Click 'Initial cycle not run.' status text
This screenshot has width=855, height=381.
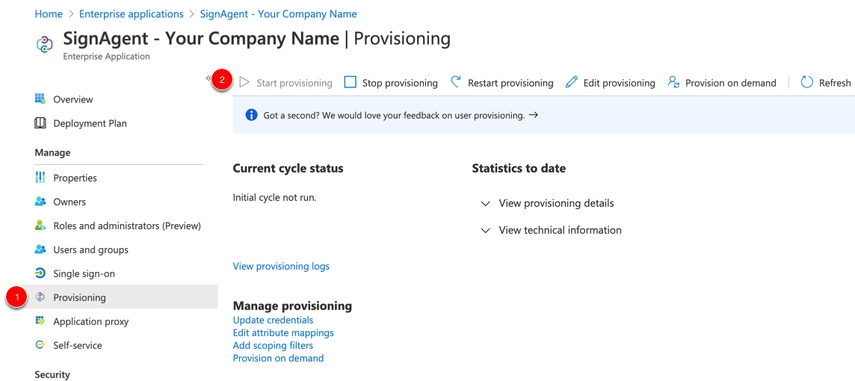[275, 198]
